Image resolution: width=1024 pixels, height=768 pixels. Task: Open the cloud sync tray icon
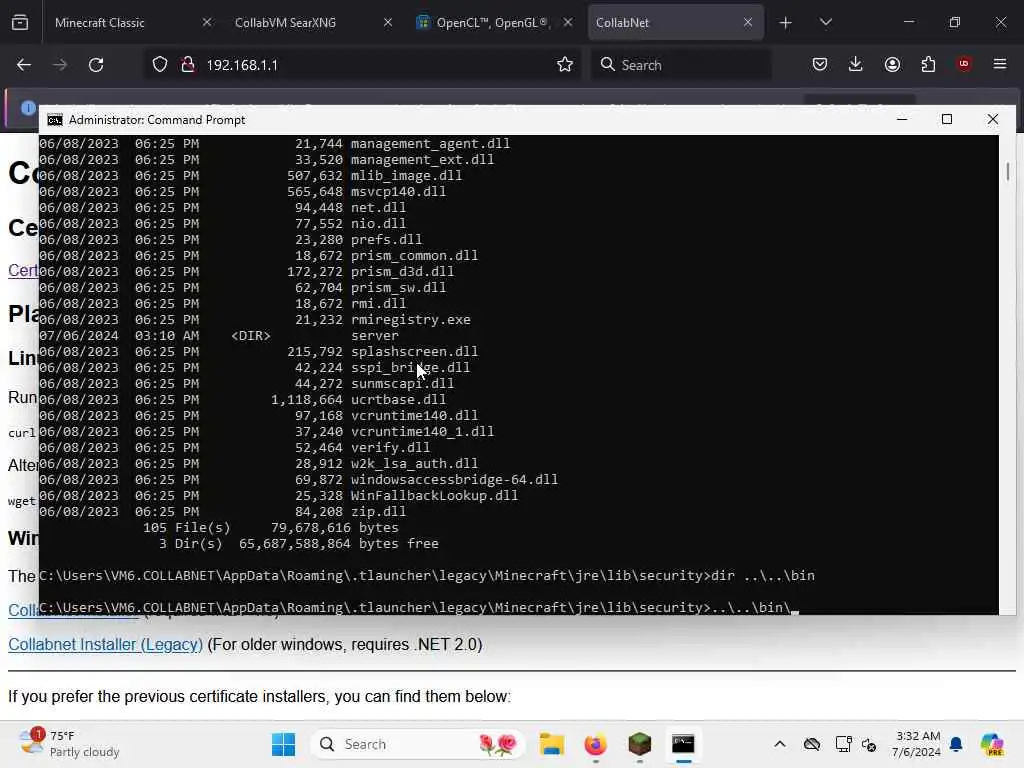point(812,744)
